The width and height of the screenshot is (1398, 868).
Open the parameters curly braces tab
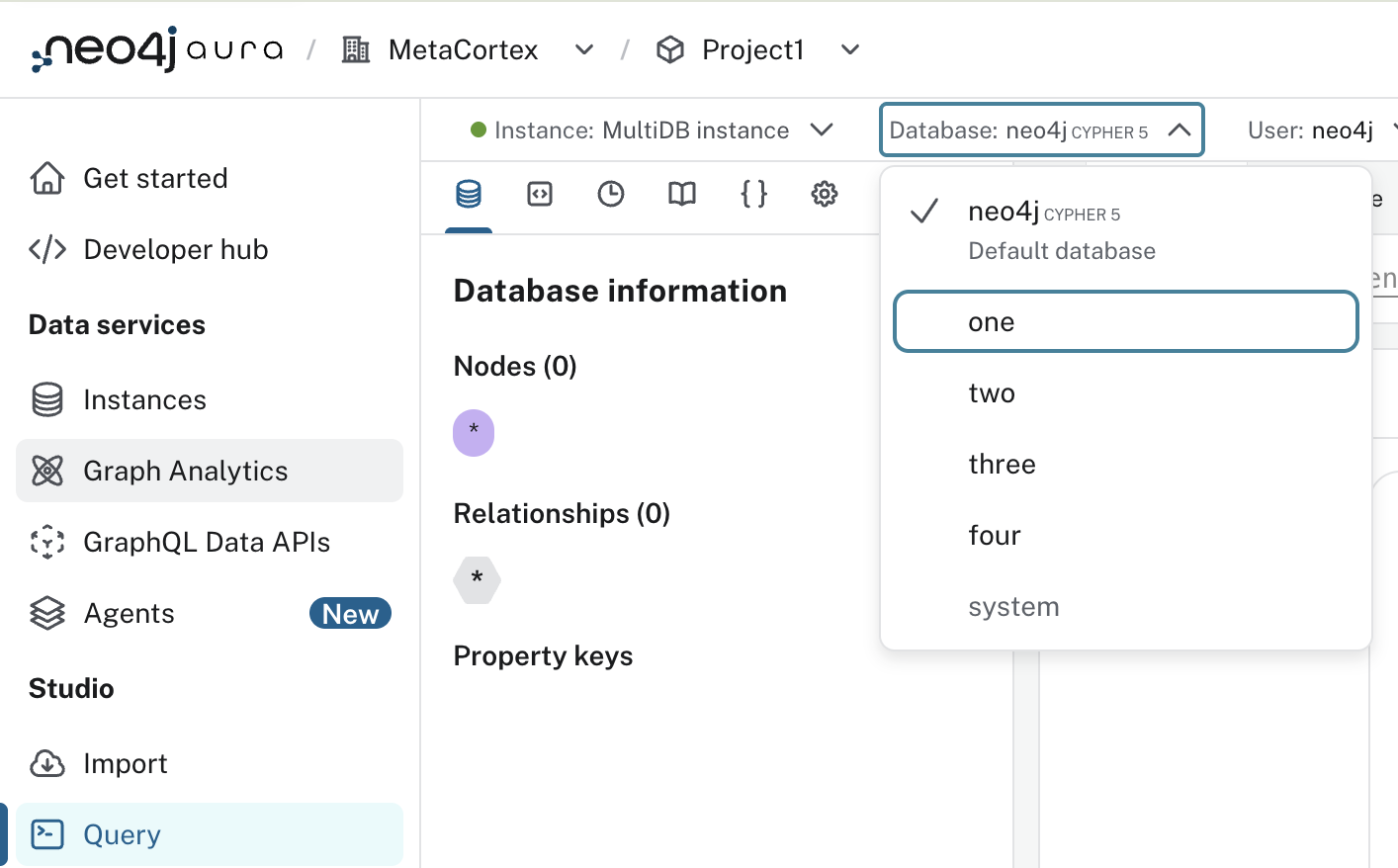tap(753, 194)
